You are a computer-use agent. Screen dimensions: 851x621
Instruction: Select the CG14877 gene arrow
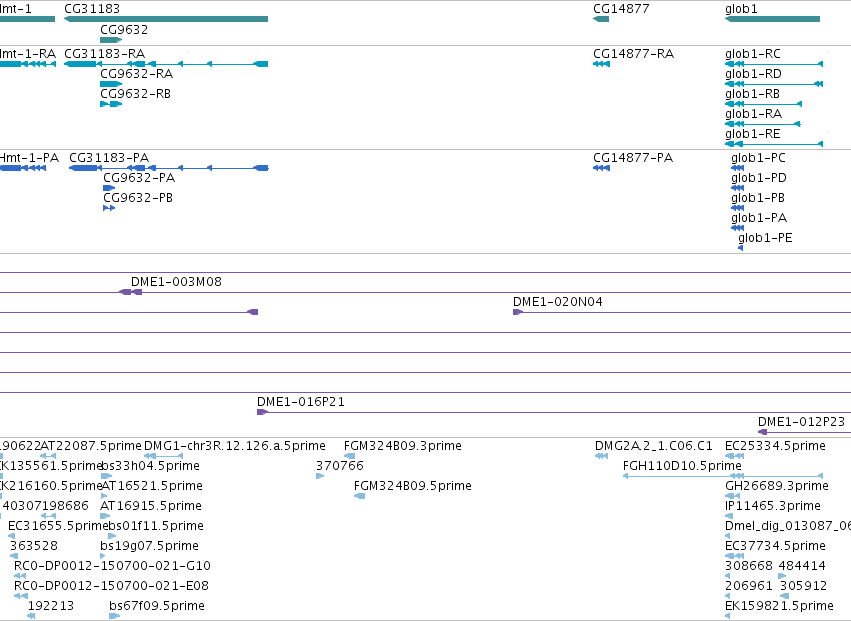pyautogui.click(x=601, y=19)
